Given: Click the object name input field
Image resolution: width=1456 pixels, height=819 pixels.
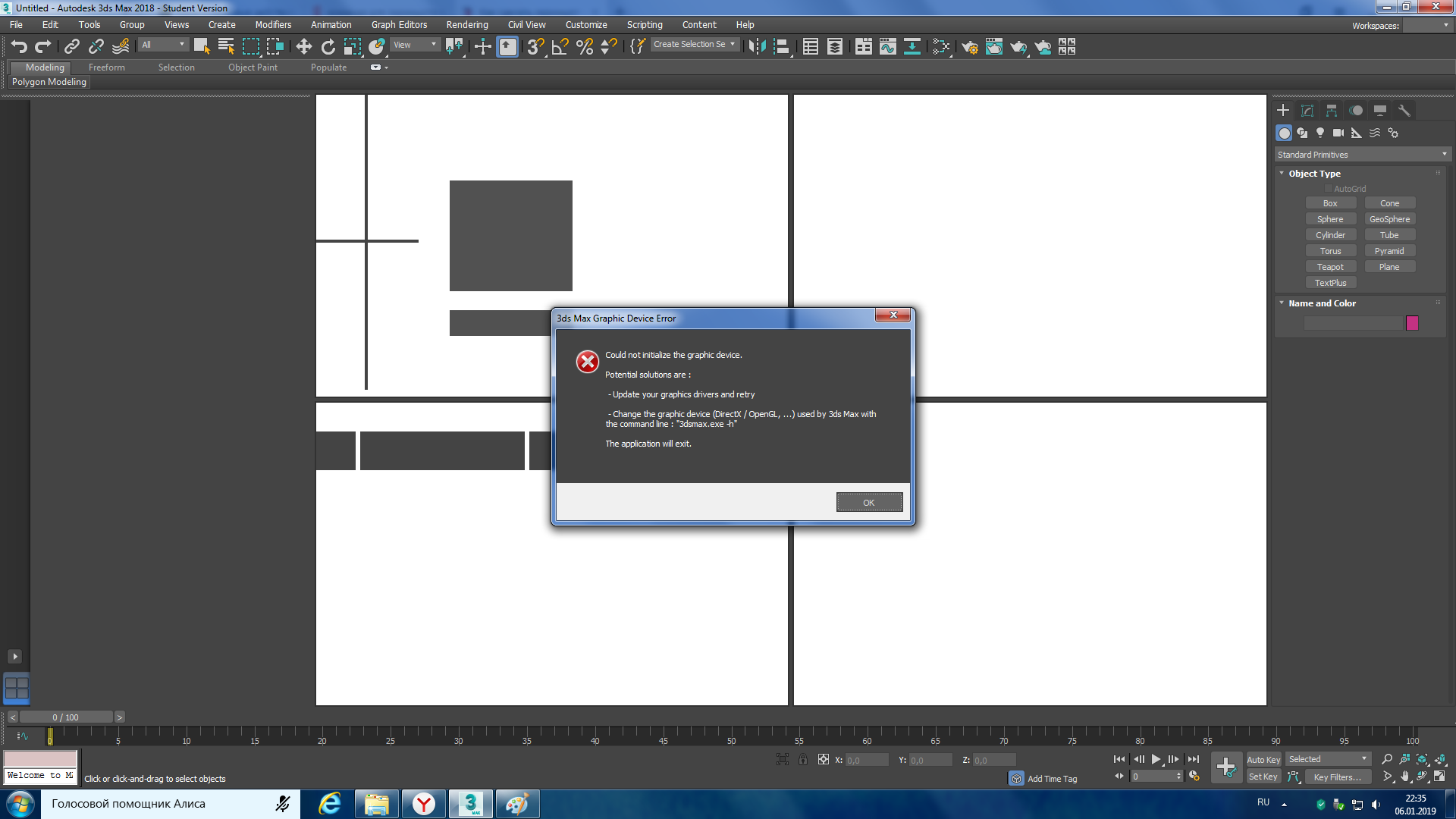Looking at the screenshot, I should tap(1354, 323).
